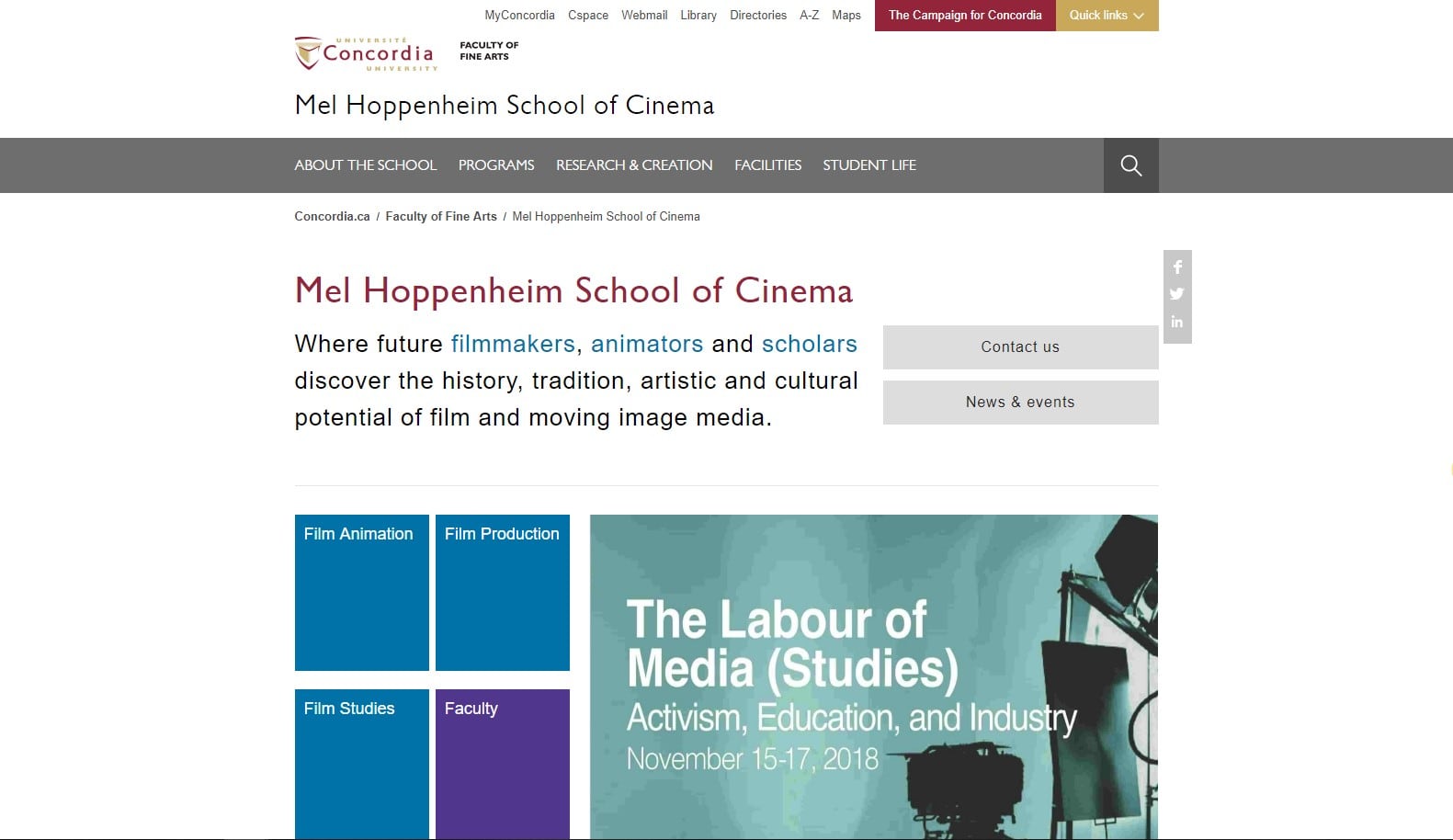The width and height of the screenshot is (1453, 840).
Task: Open the Maps link
Action: 846,16
